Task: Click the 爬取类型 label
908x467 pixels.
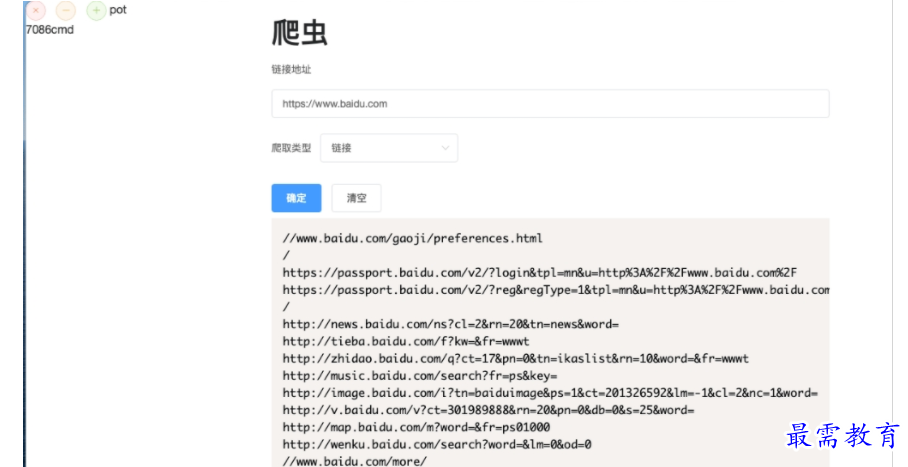Action: click(291, 148)
